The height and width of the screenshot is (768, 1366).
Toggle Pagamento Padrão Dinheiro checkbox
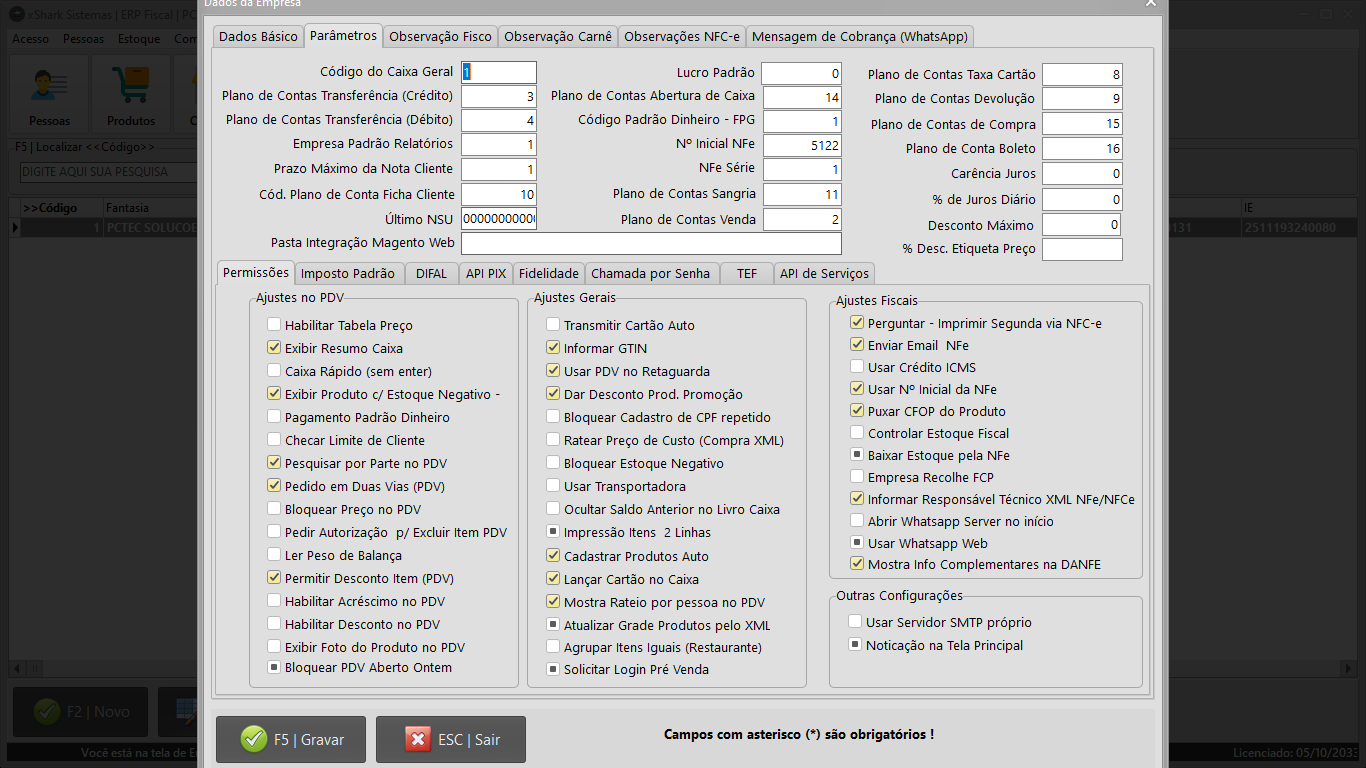click(x=274, y=417)
